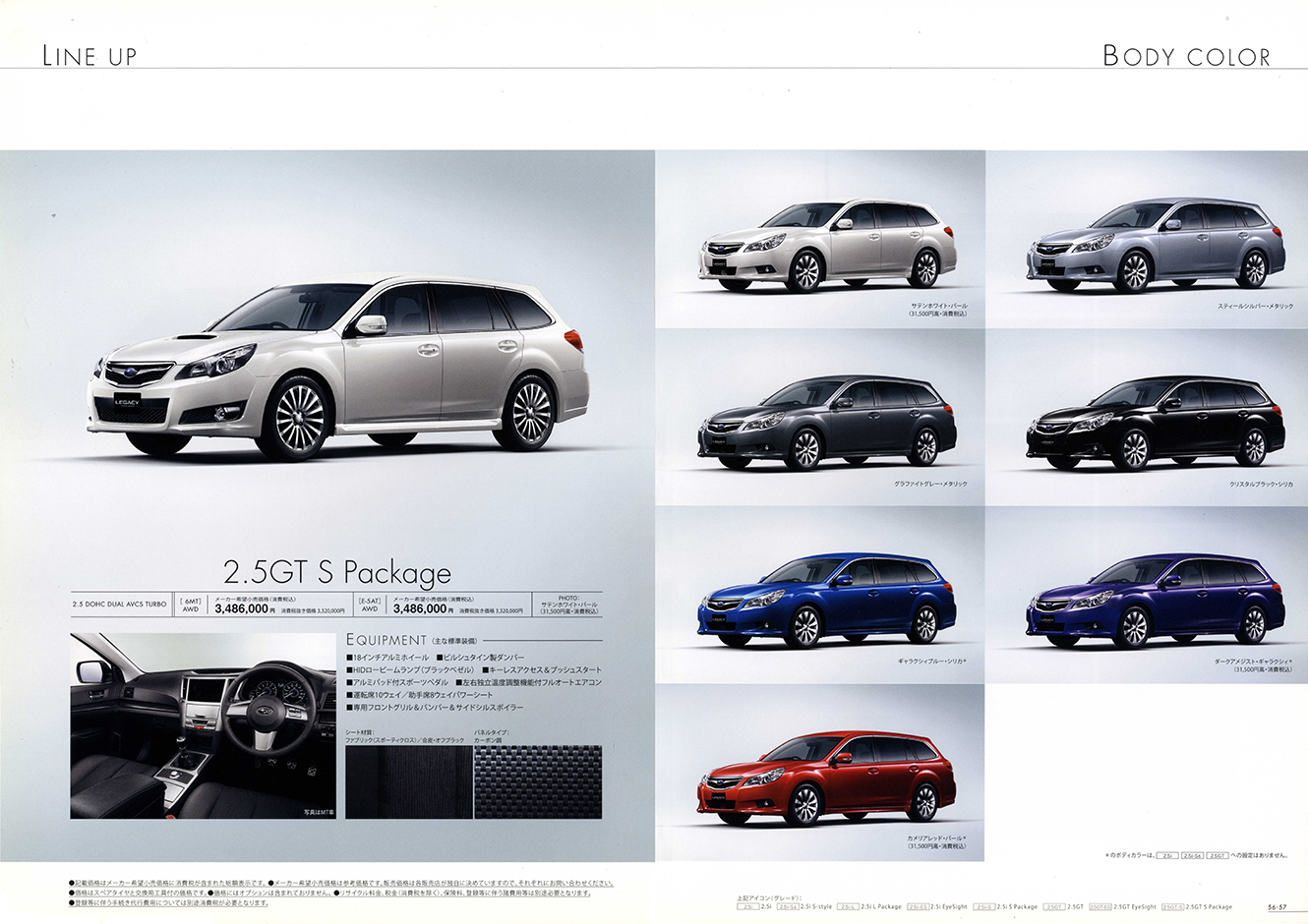Click the 写真はMT車 caption on interior photo
Image resolution: width=1308 pixels, height=924 pixels.
(317, 811)
